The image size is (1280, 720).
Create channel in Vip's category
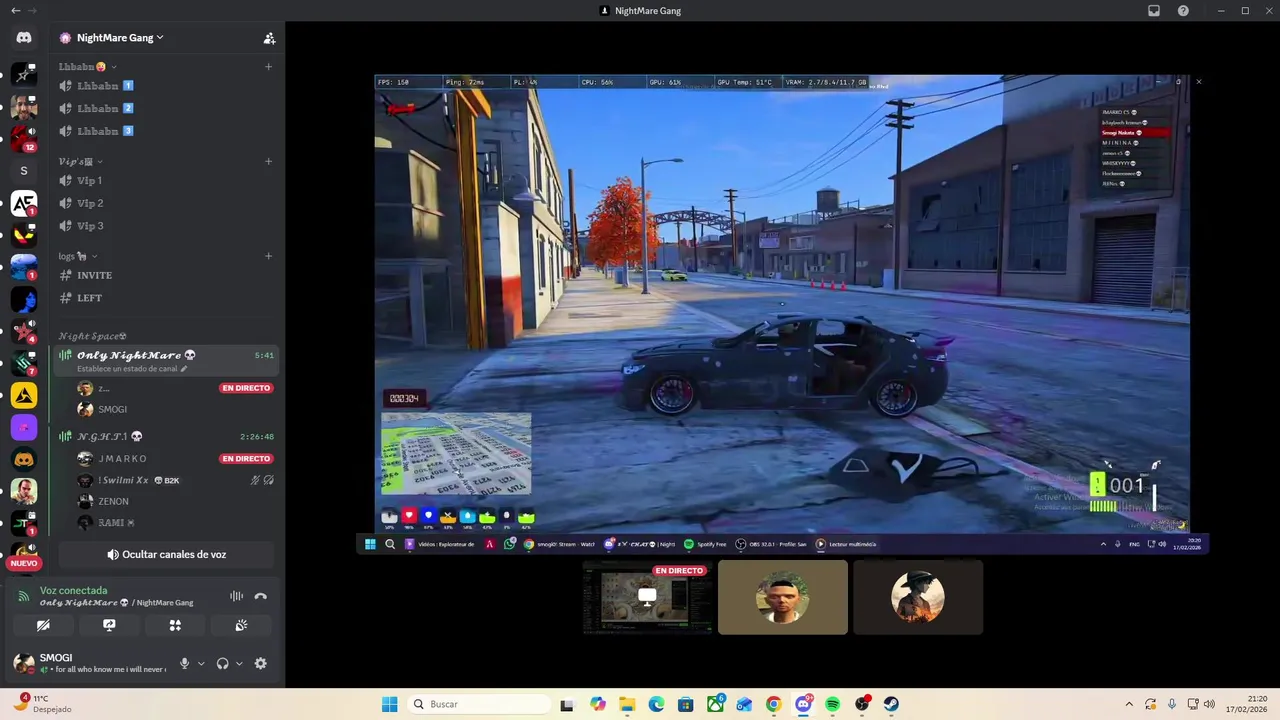pyautogui.click(x=268, y=161)
